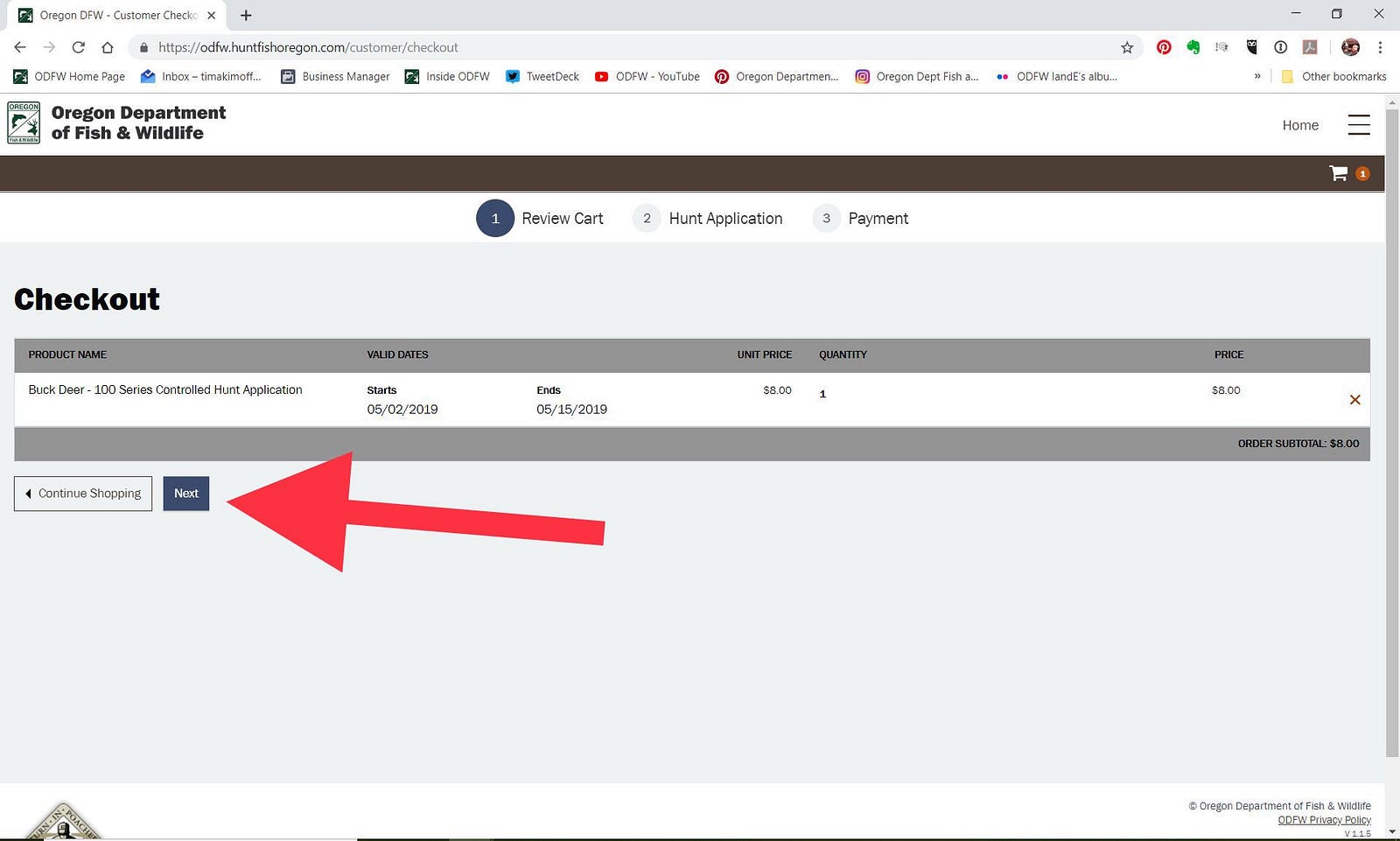The image size is (1400, 841).
Task: Select step 2 Hunt Application
Action: [x=708, y=218]
